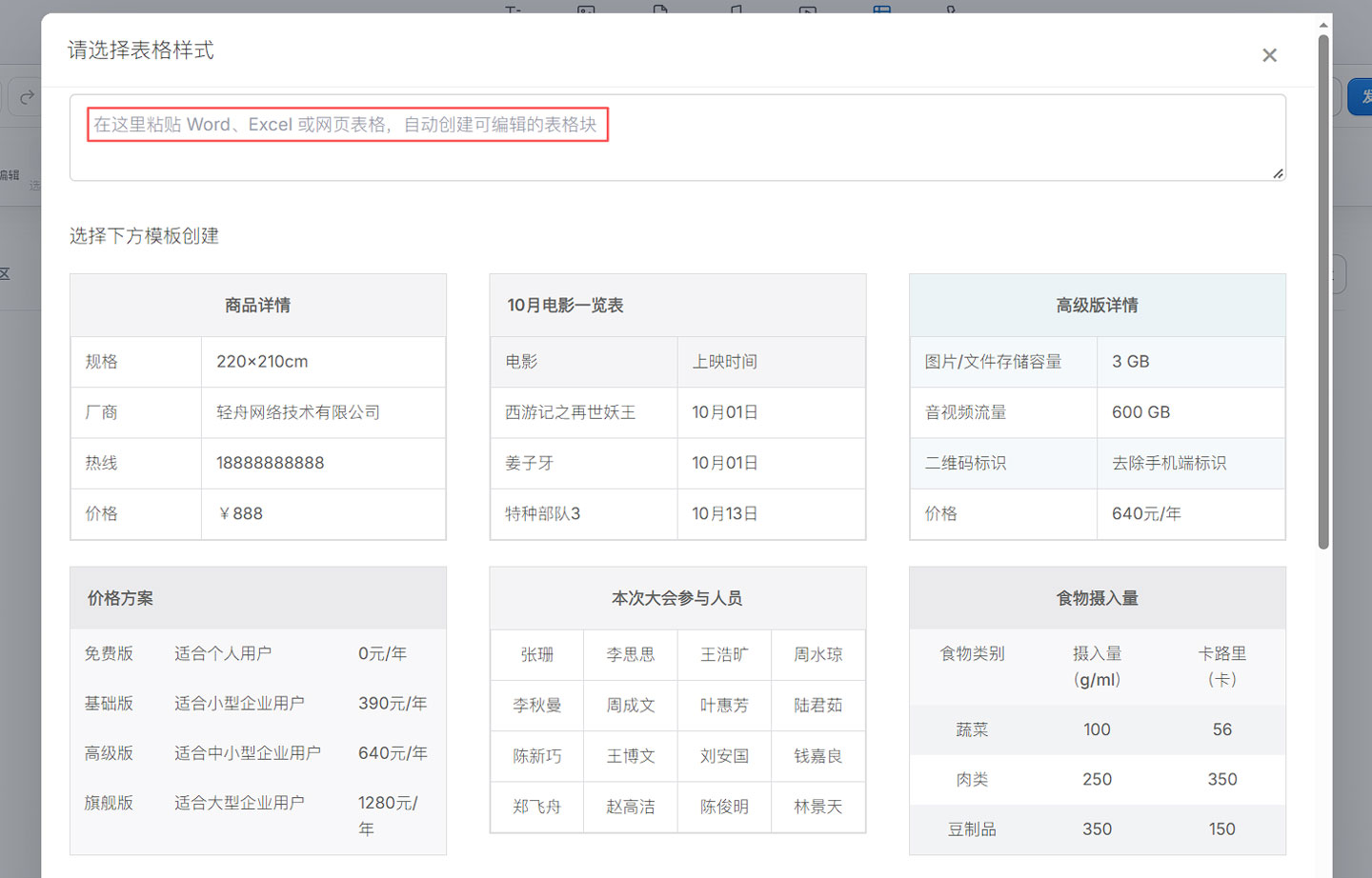Click the 蔬菜 row label
The height and width of the screenshot is (878, 1372).
click(972, 729)
